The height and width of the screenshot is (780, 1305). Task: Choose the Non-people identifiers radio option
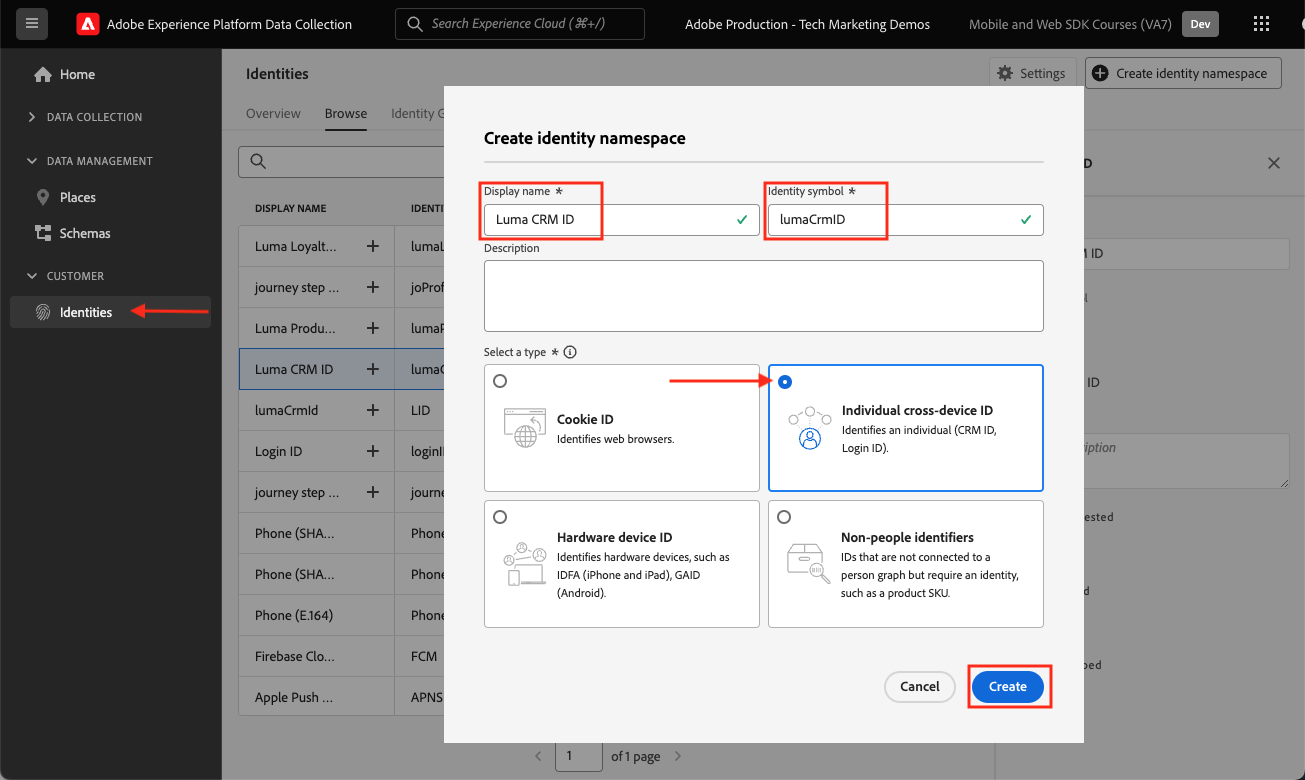784,517
